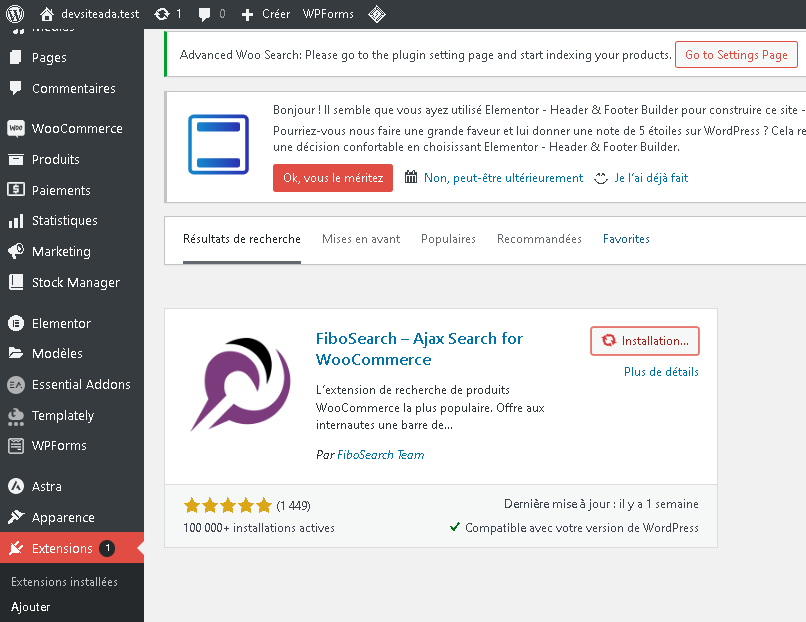Image resolution: width=806 pixels, height=622 pixels.
Task: Switch to the Favorites tab
Action: (x=626, y=239)
